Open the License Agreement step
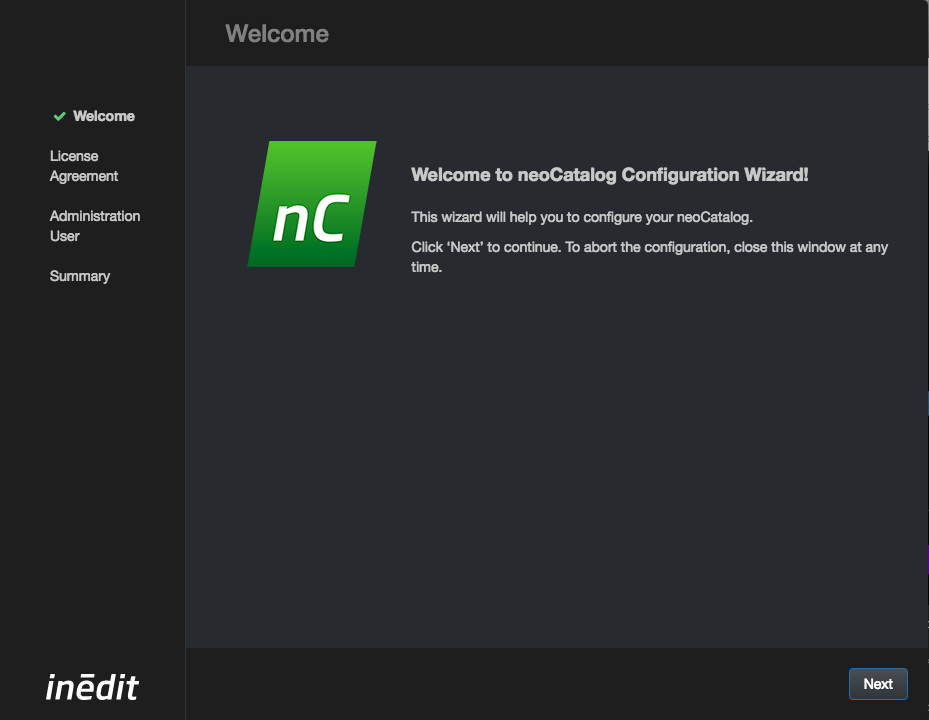The width and height of the screenshot is (929, 720). 84,166
